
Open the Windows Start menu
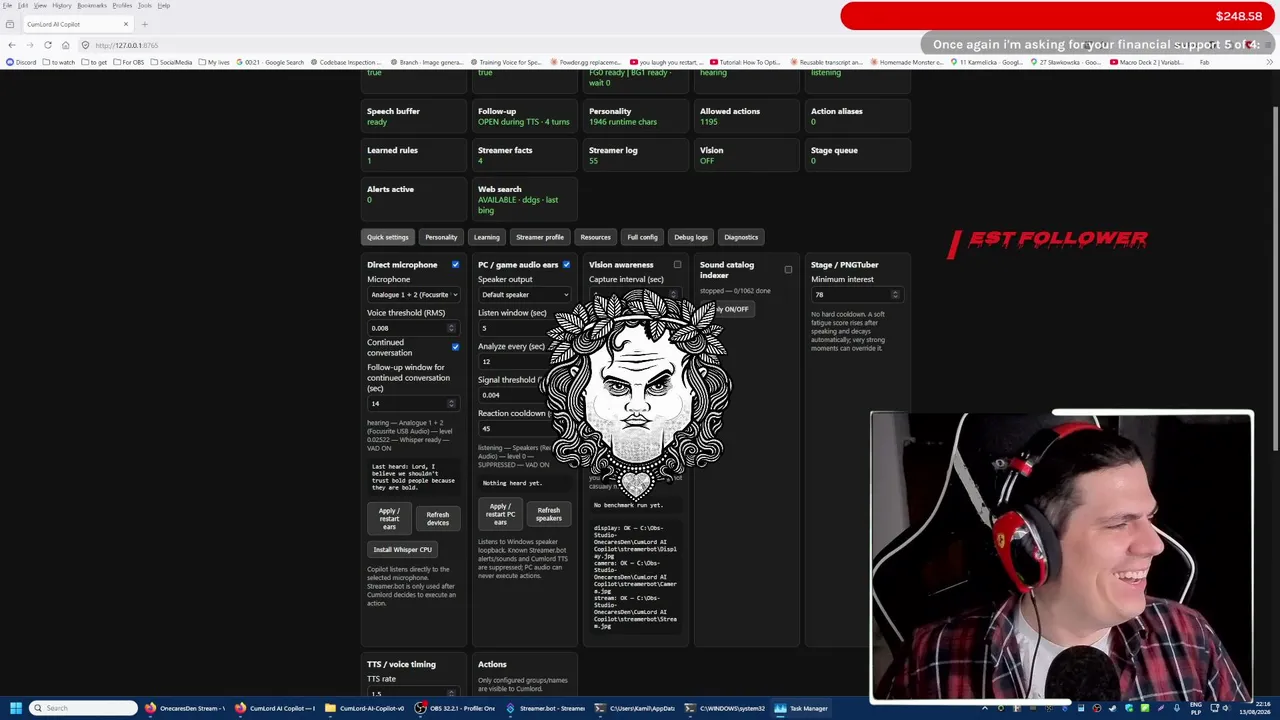click(16, 708)
